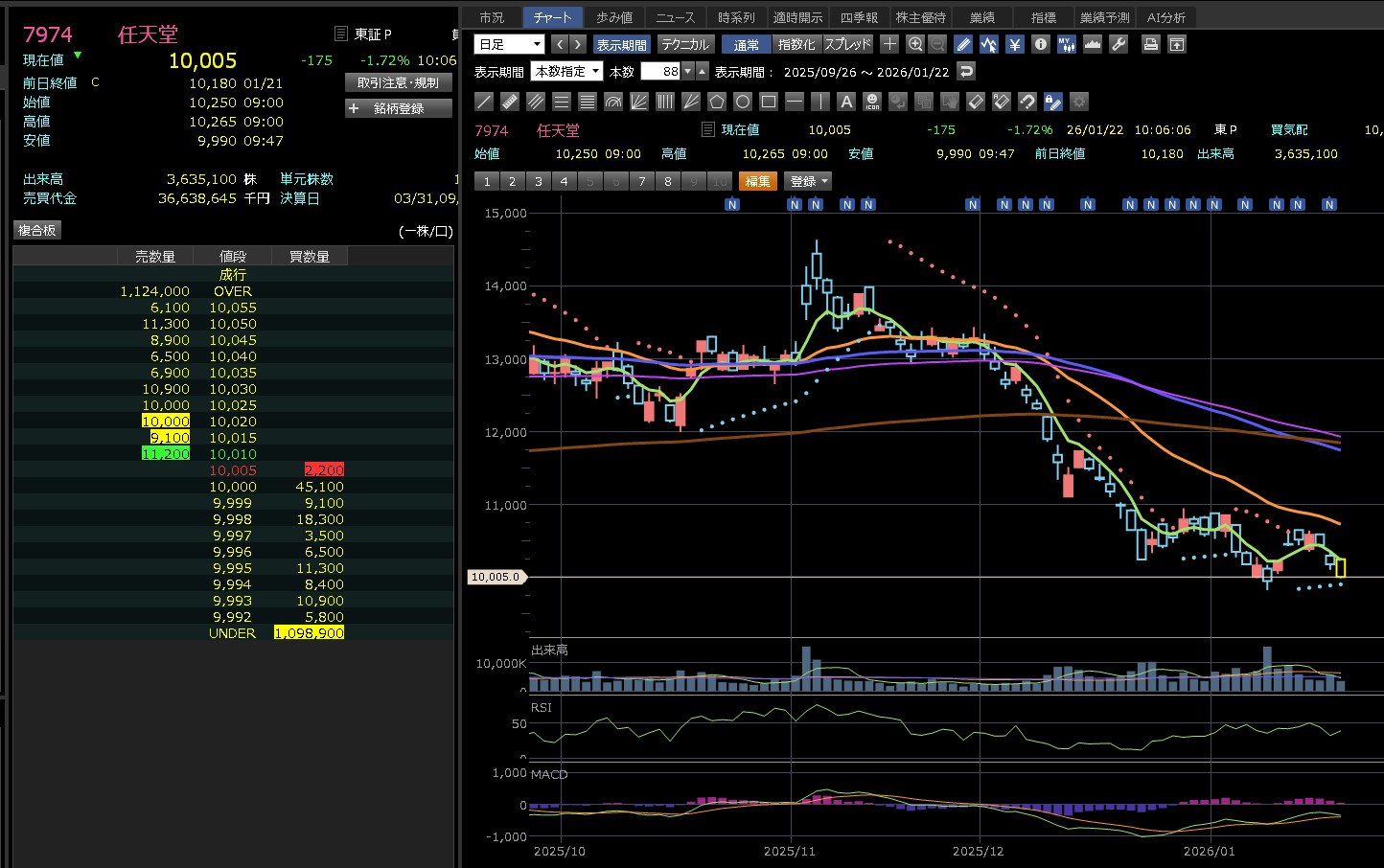Click the zoom in magnifier icon
The image size is (1384, 868).
915,44
